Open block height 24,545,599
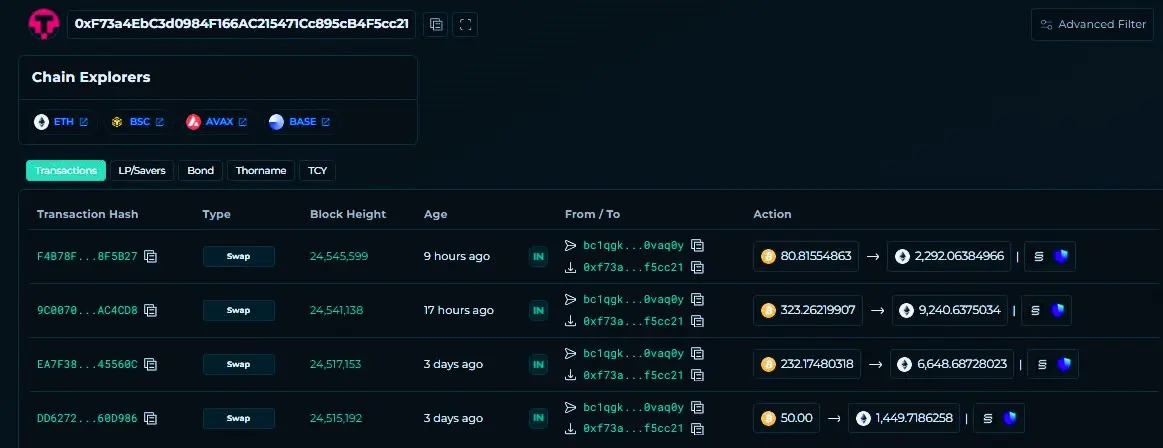Image resolution: width=1163 pixels, height=448 pixels. point(339,257)
